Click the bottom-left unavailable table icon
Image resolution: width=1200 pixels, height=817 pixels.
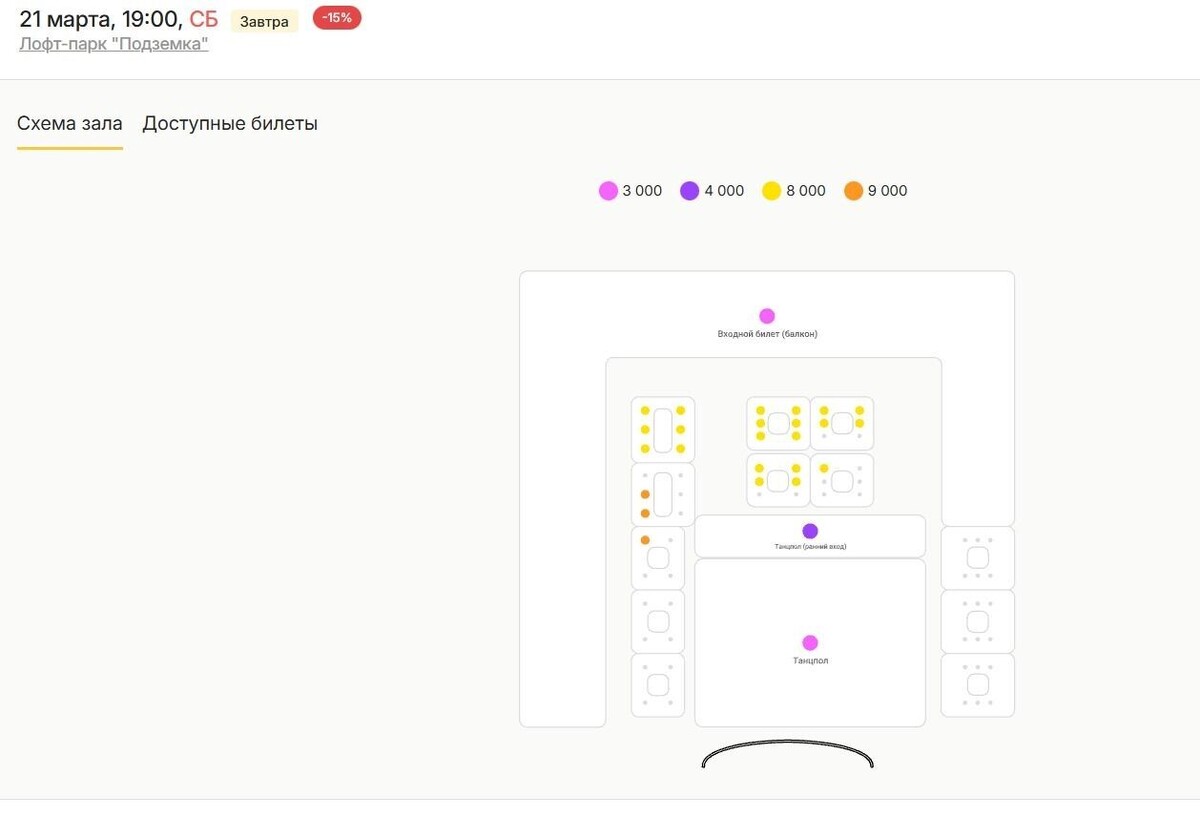click(658, 685)
